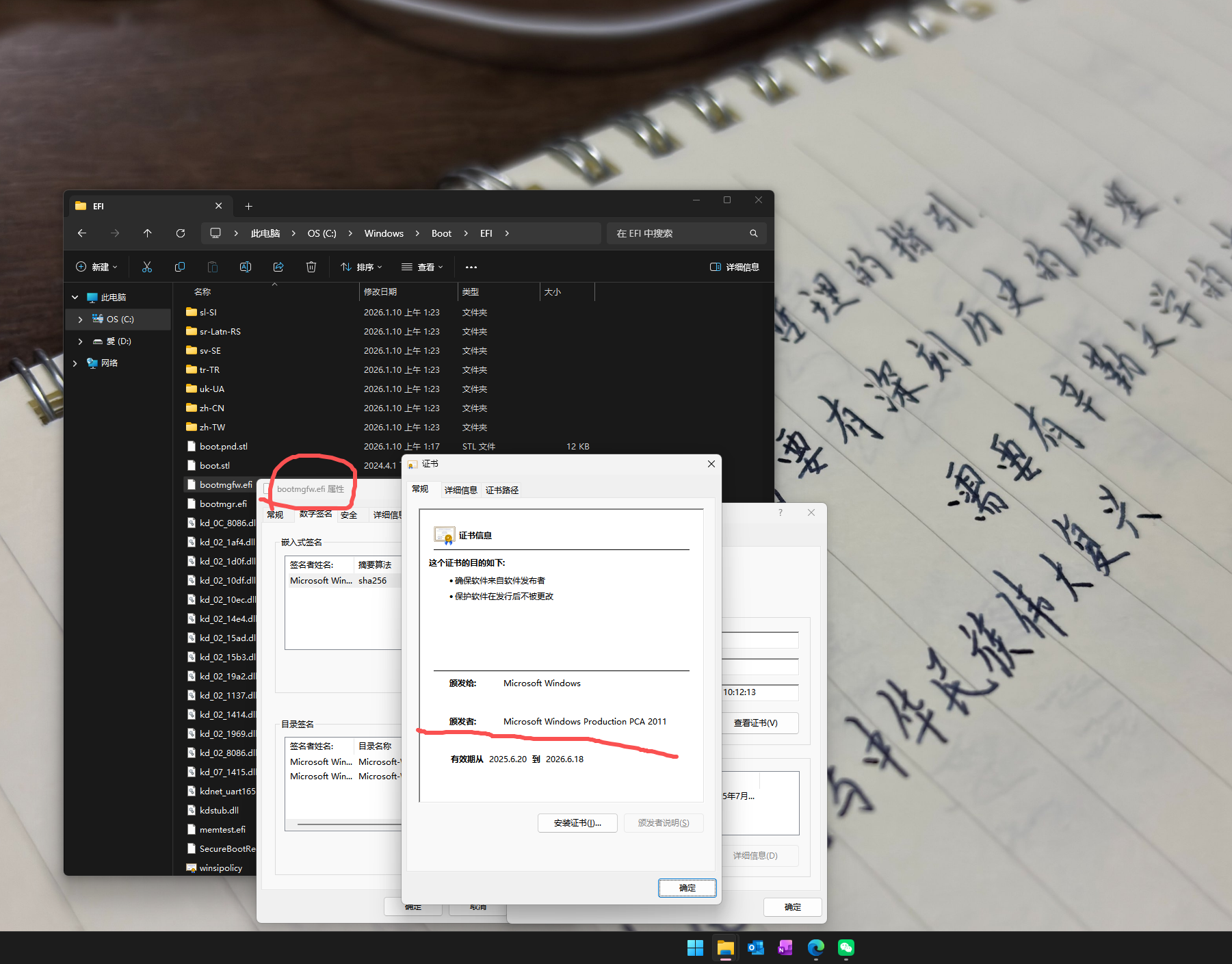Add a new Explorer tab with plus
The height and width of the screenshot is (964, 1232).
click(249, 206)
